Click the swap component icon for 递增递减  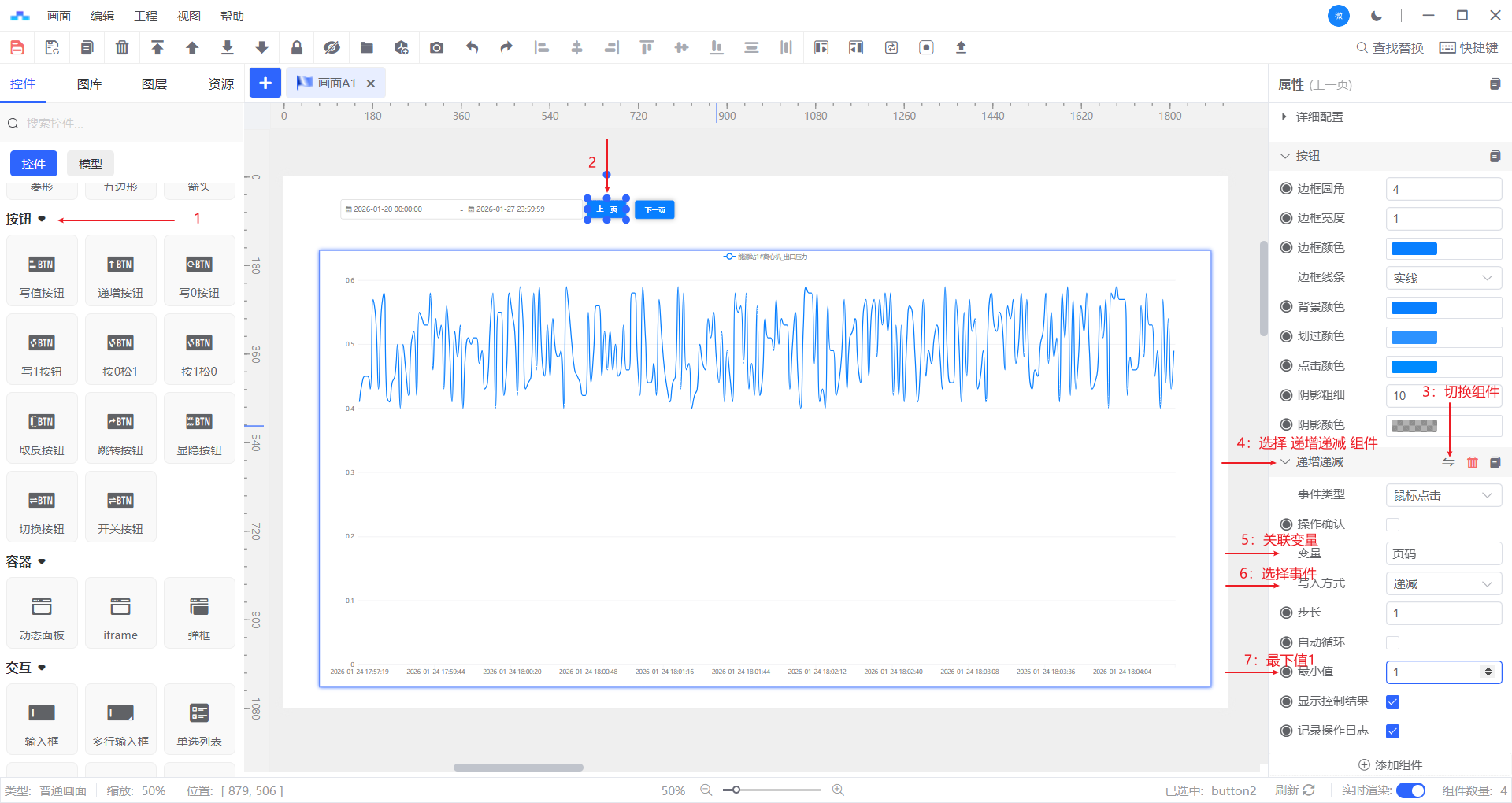(x=1447, y=463)
